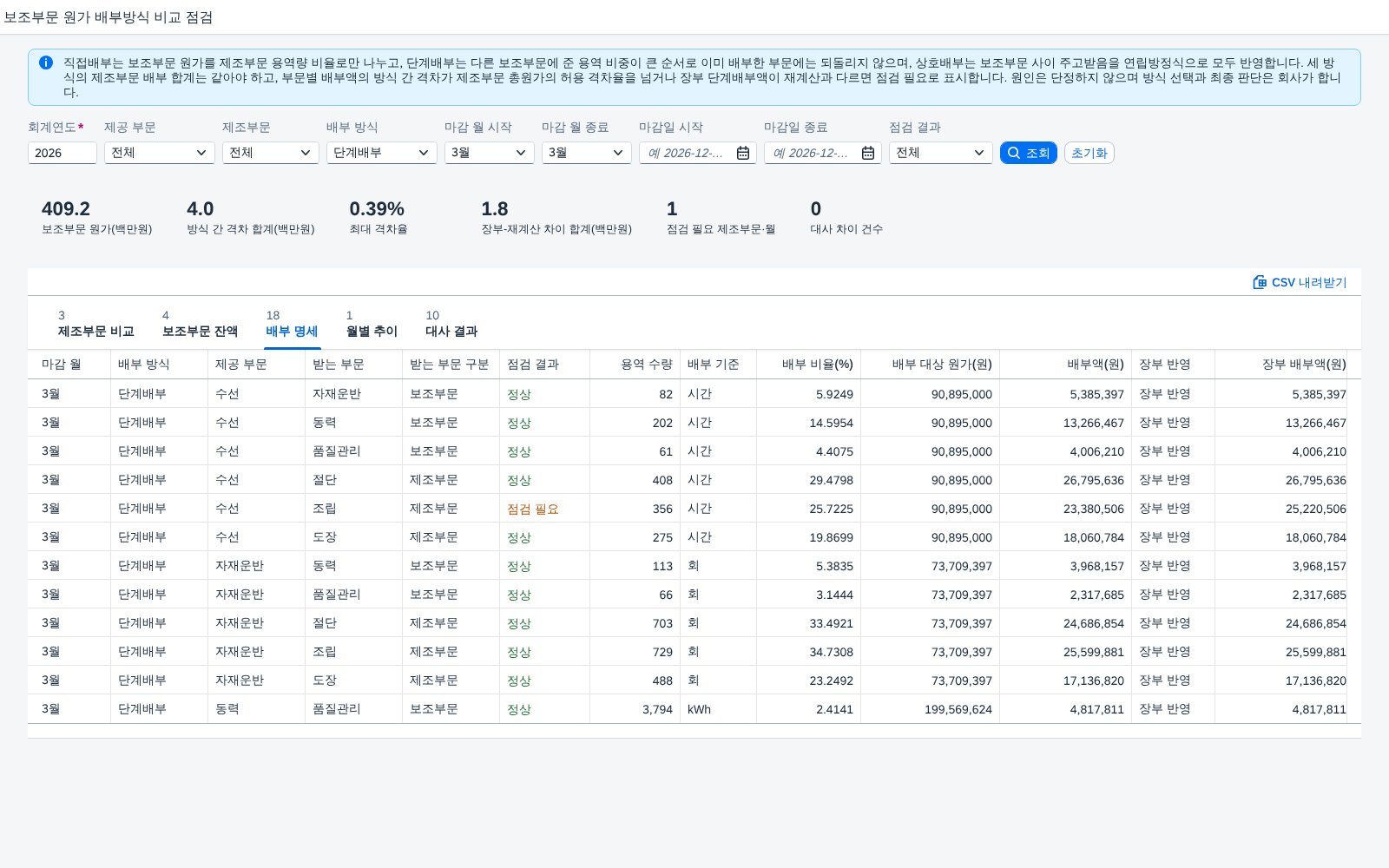Screen dimensions: 1389x868
Task: Click the 조회 search button
Action: (1029, 153)
